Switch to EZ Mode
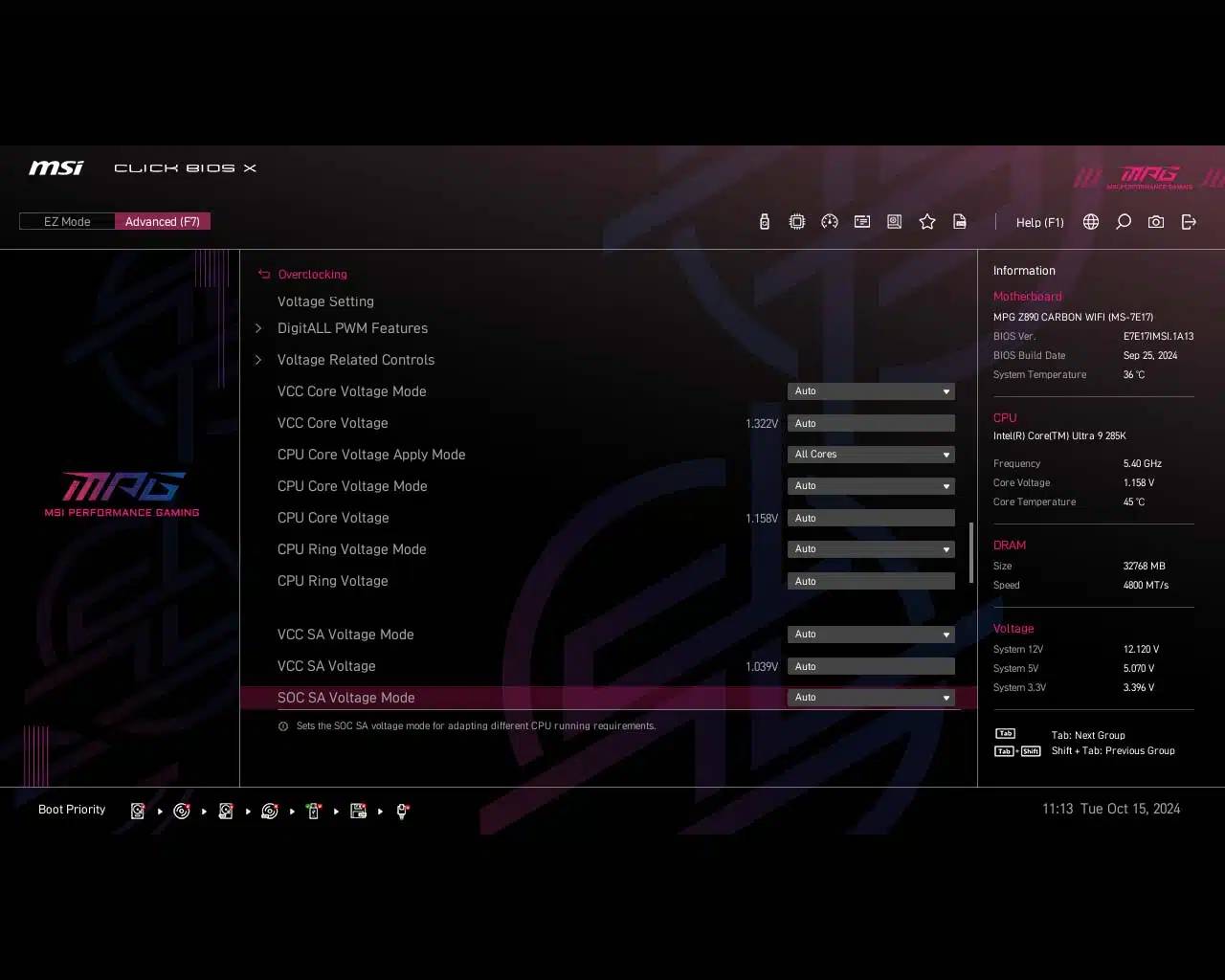This screenshot has height=980, width=1225. click(67, 222)
